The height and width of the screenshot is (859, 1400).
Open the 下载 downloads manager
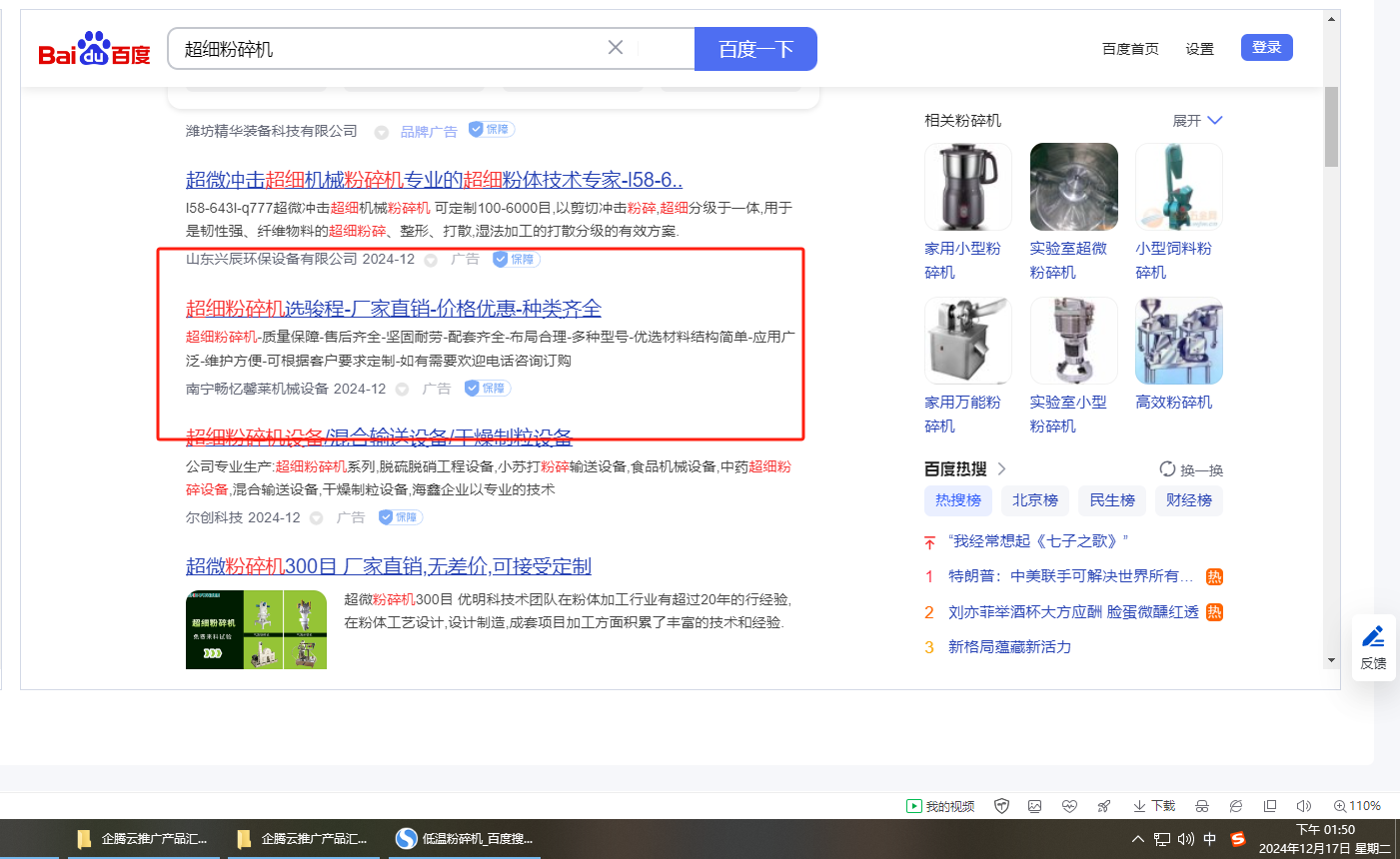click(x=1154, y=806)
